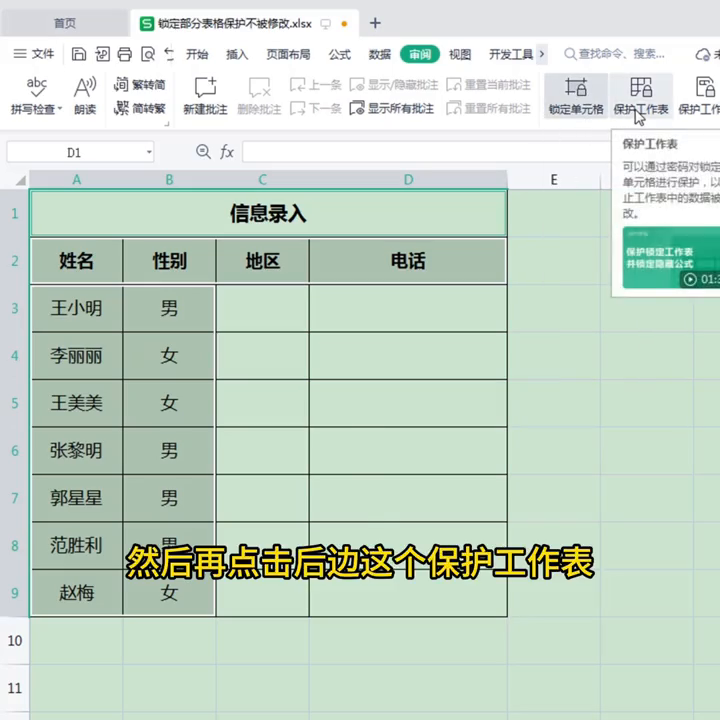Toggle 显示所有批注
This screenshot has height=720, width=720.
(391, 109)
